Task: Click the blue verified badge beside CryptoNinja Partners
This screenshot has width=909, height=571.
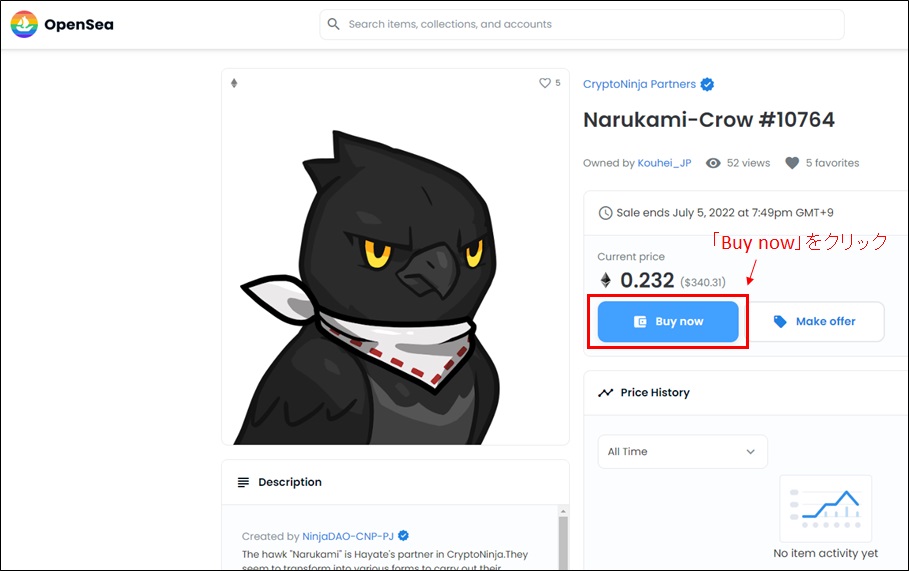Action: [x=707, y=85]
